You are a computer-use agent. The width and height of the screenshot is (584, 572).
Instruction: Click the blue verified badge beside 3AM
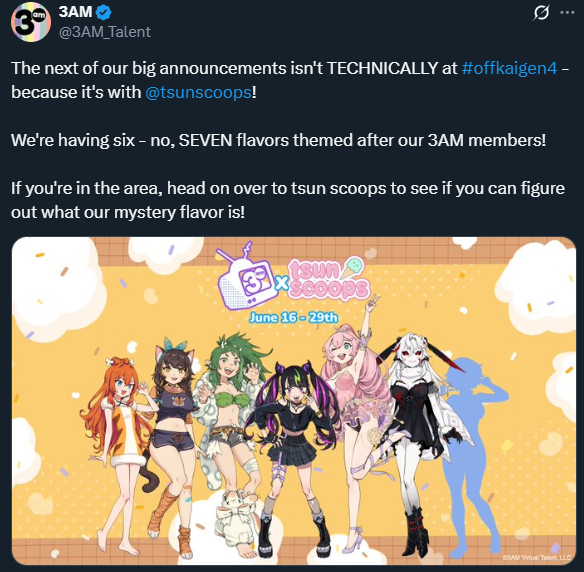pyautogui.click(x=103, y=13)
